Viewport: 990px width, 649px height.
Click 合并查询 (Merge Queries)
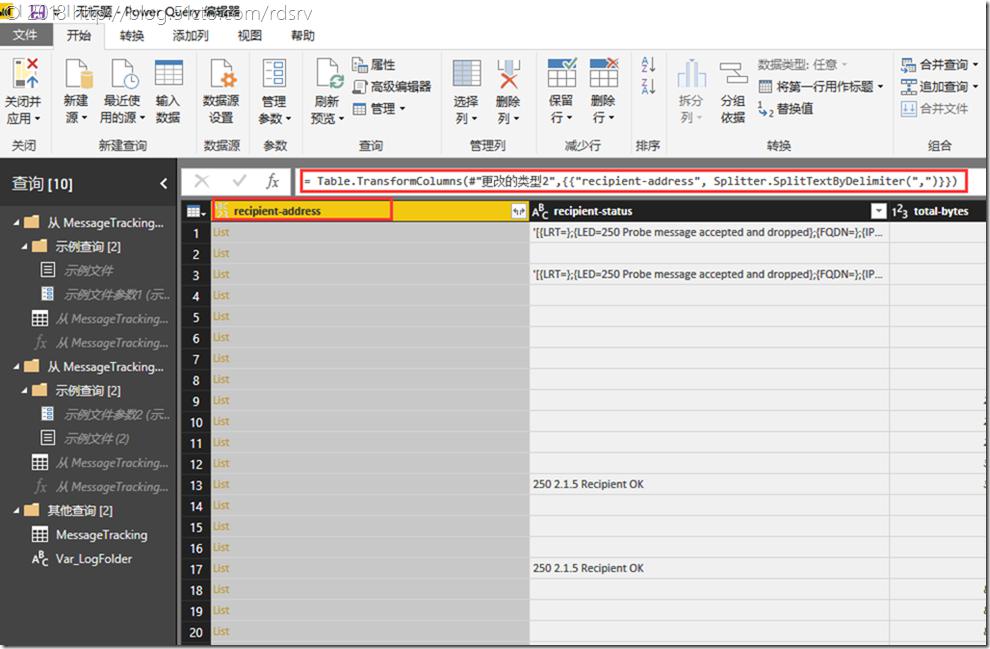(x=939, y=64)
